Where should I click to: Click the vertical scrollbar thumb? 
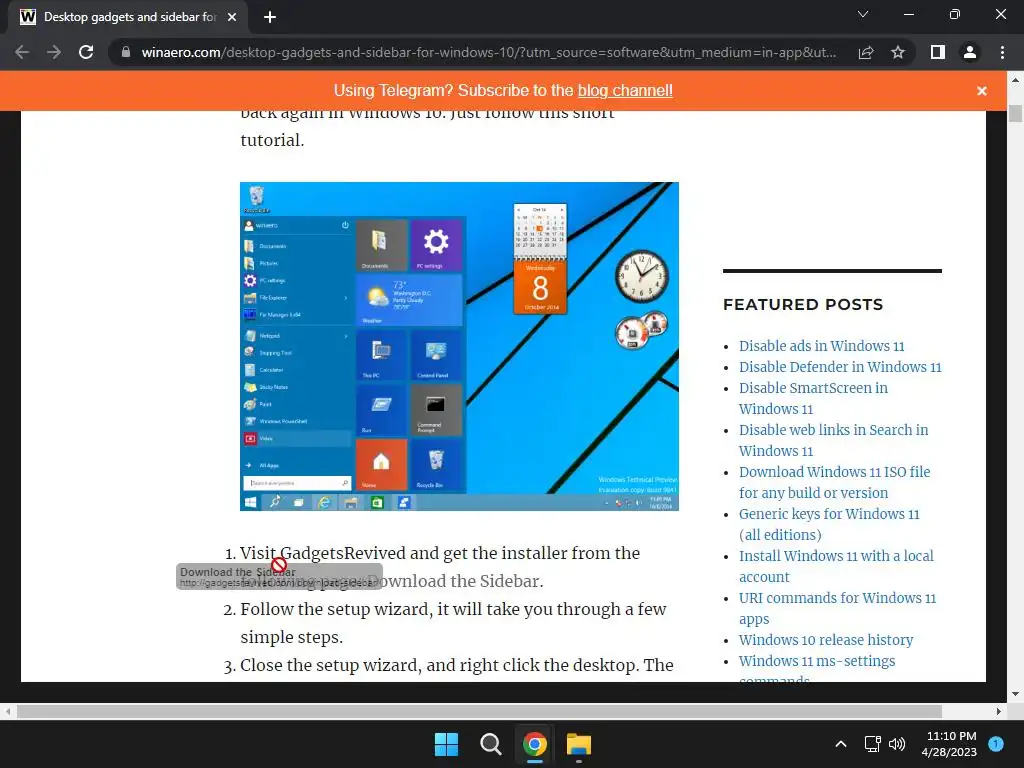[1015, 112]
